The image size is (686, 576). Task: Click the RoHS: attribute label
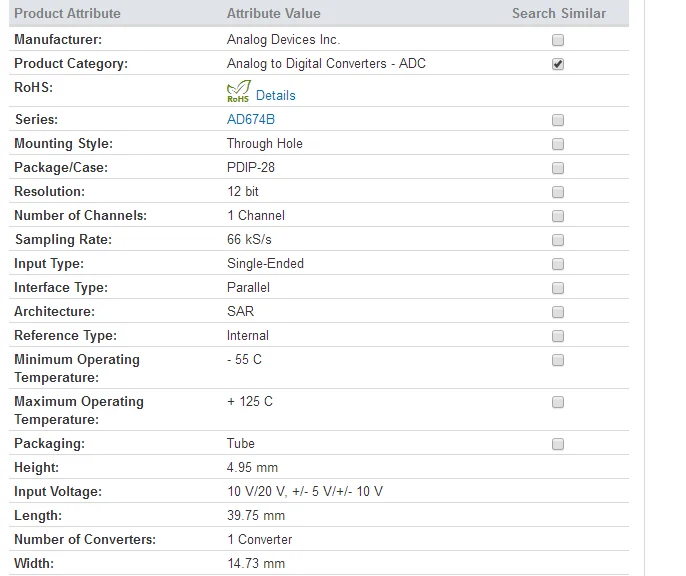(33, 87)
